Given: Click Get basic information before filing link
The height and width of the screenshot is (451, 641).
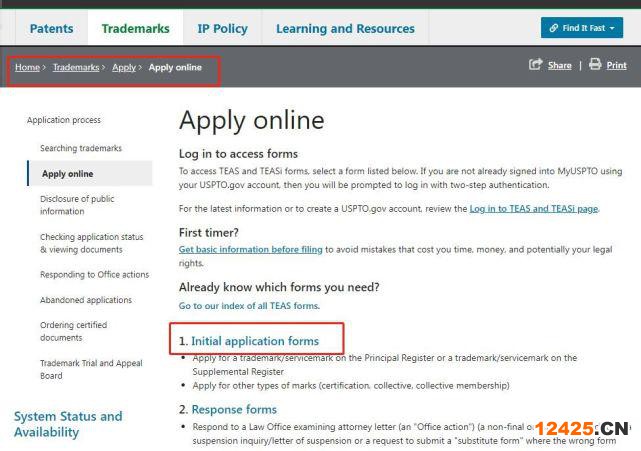Looking at the screenshot, I should pos(250,248).
